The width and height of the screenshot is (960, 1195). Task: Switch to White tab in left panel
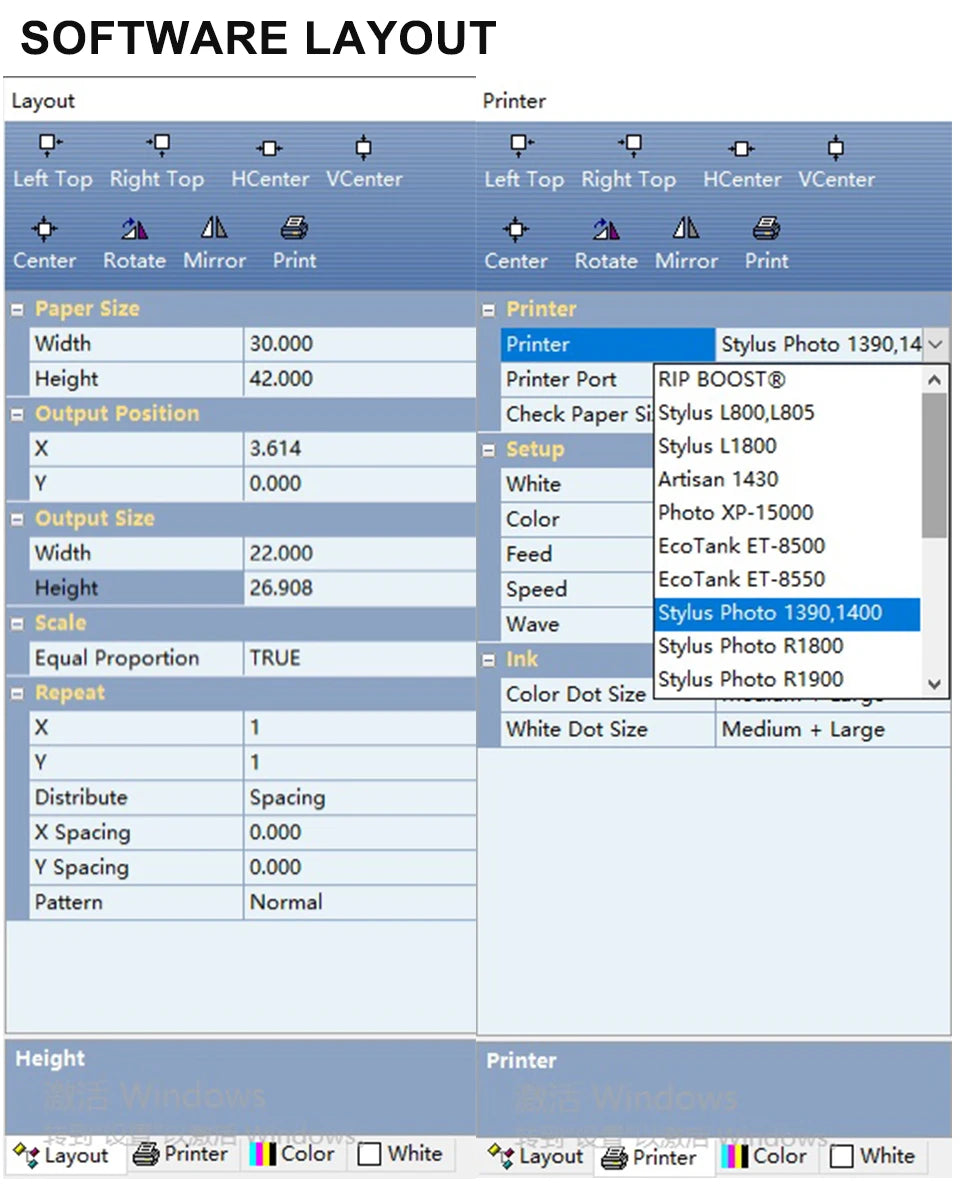pos(401,1155)
